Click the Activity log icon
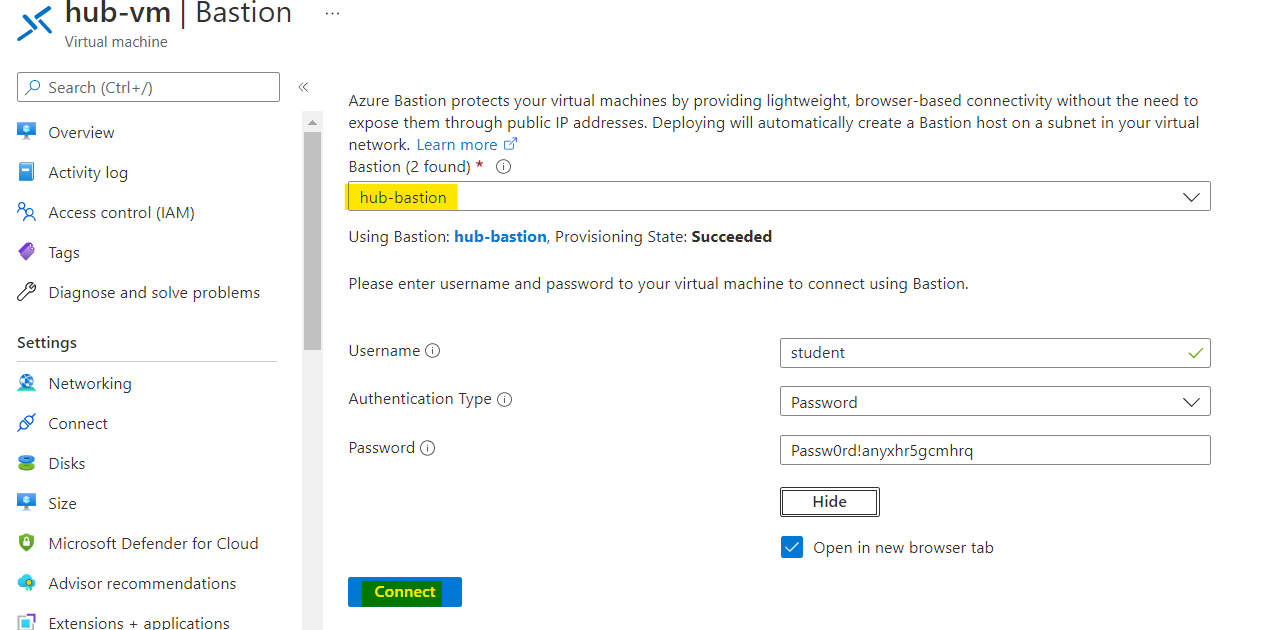 (x=27, y=172)
